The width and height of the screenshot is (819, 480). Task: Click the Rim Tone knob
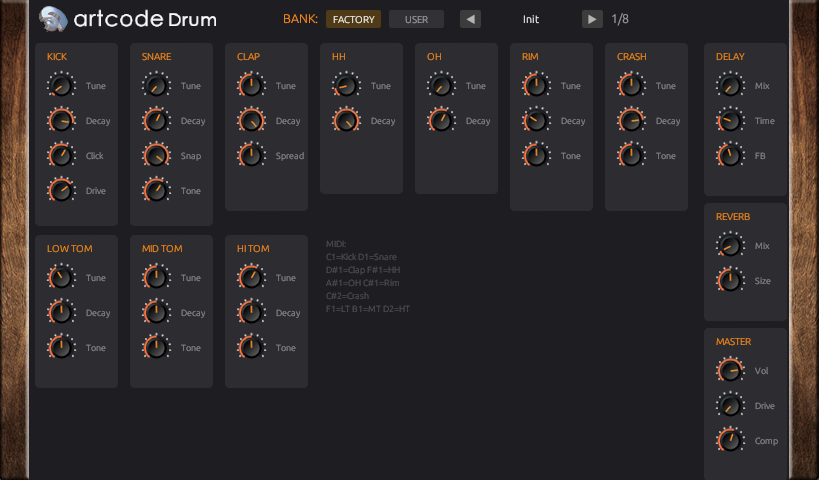coord(536,156)
